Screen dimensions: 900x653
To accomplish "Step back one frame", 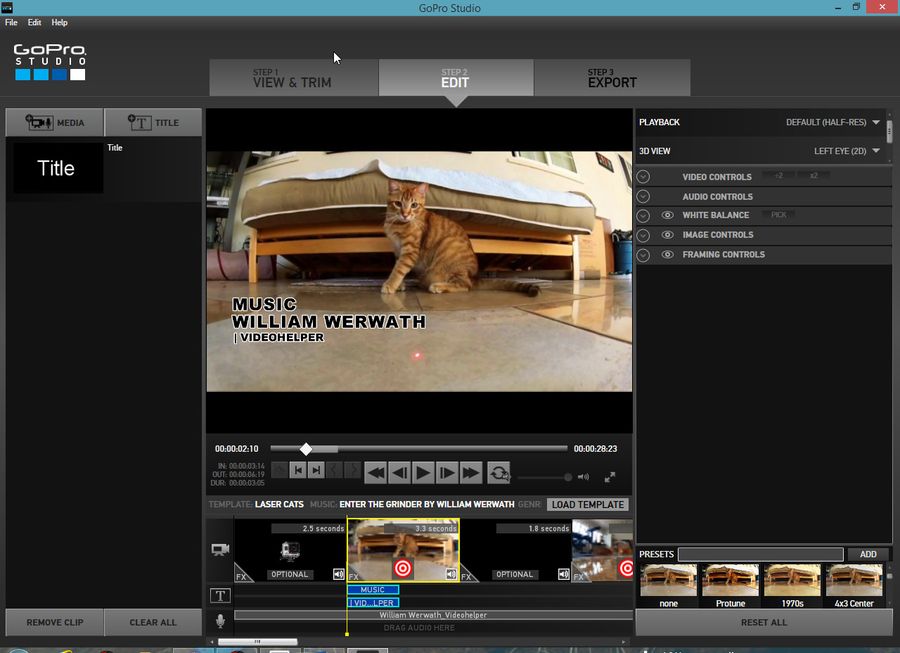I will click(399, 473).
